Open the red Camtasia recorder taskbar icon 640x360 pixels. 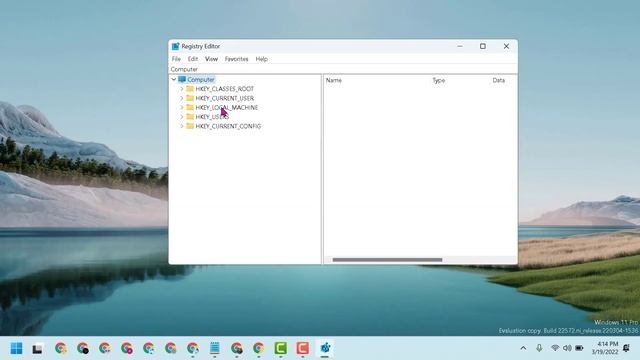[x=302, y=348]
